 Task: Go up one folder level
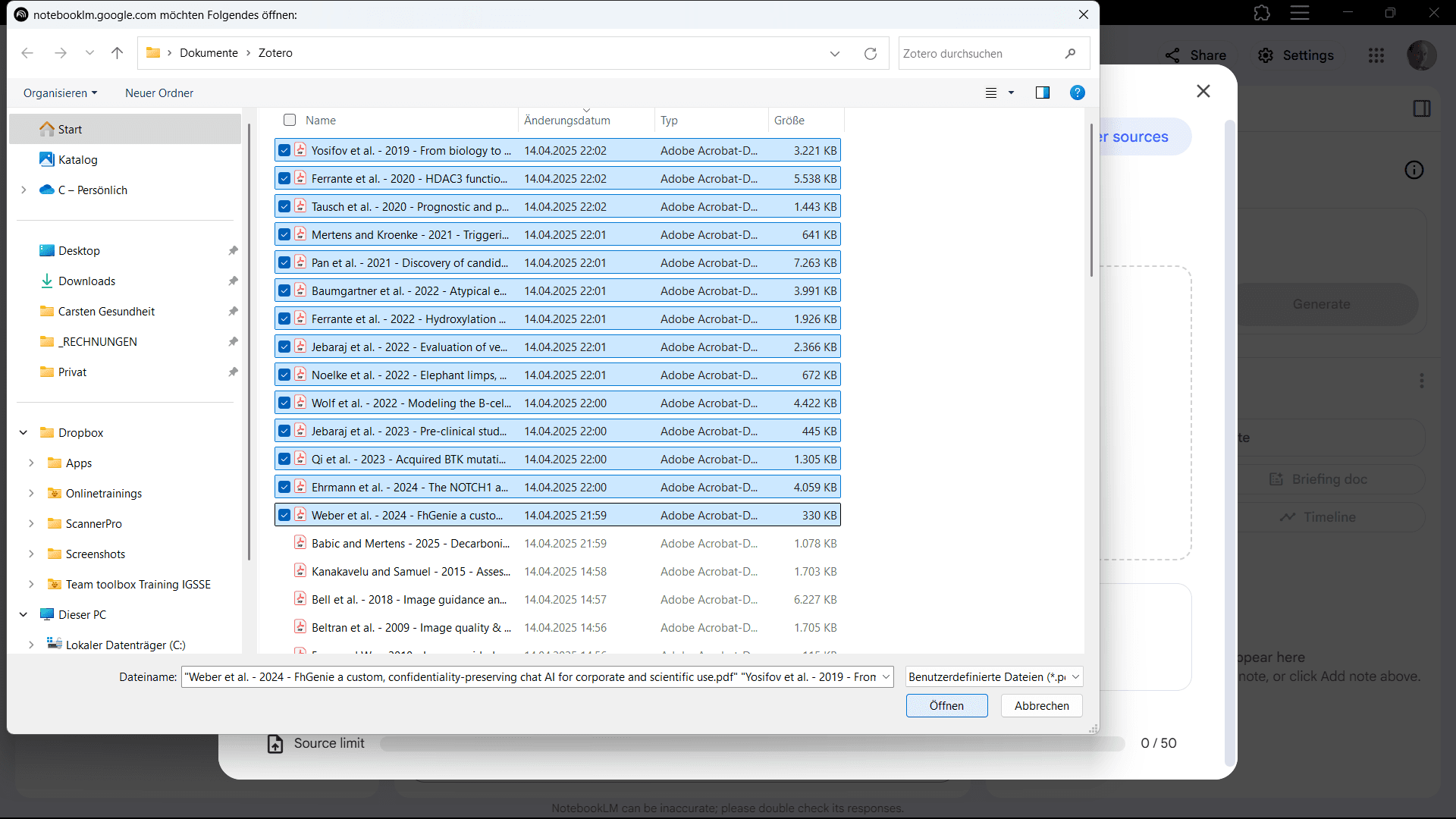pyautogui.click(x=117, y=53)
